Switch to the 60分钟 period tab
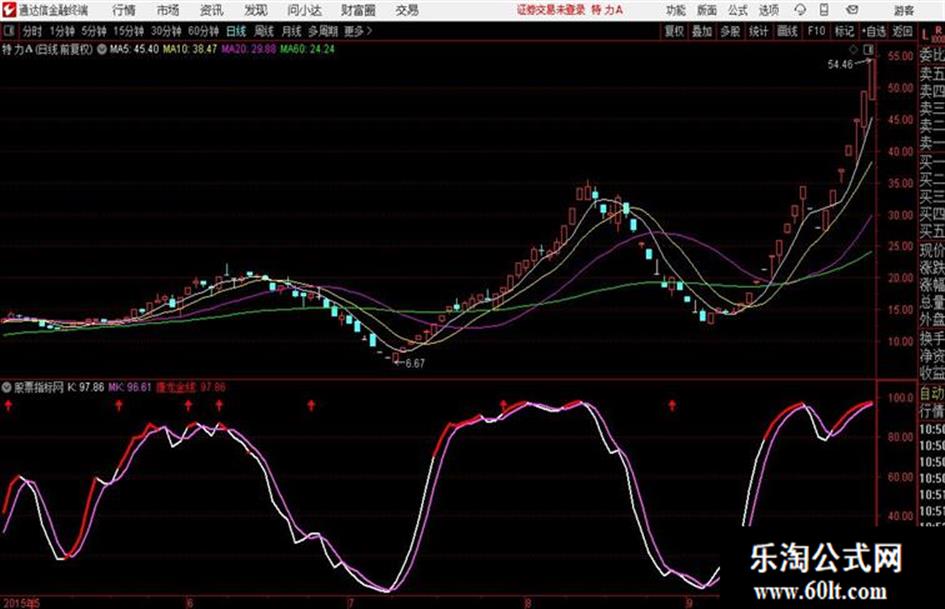 click(x=203, y=31)
